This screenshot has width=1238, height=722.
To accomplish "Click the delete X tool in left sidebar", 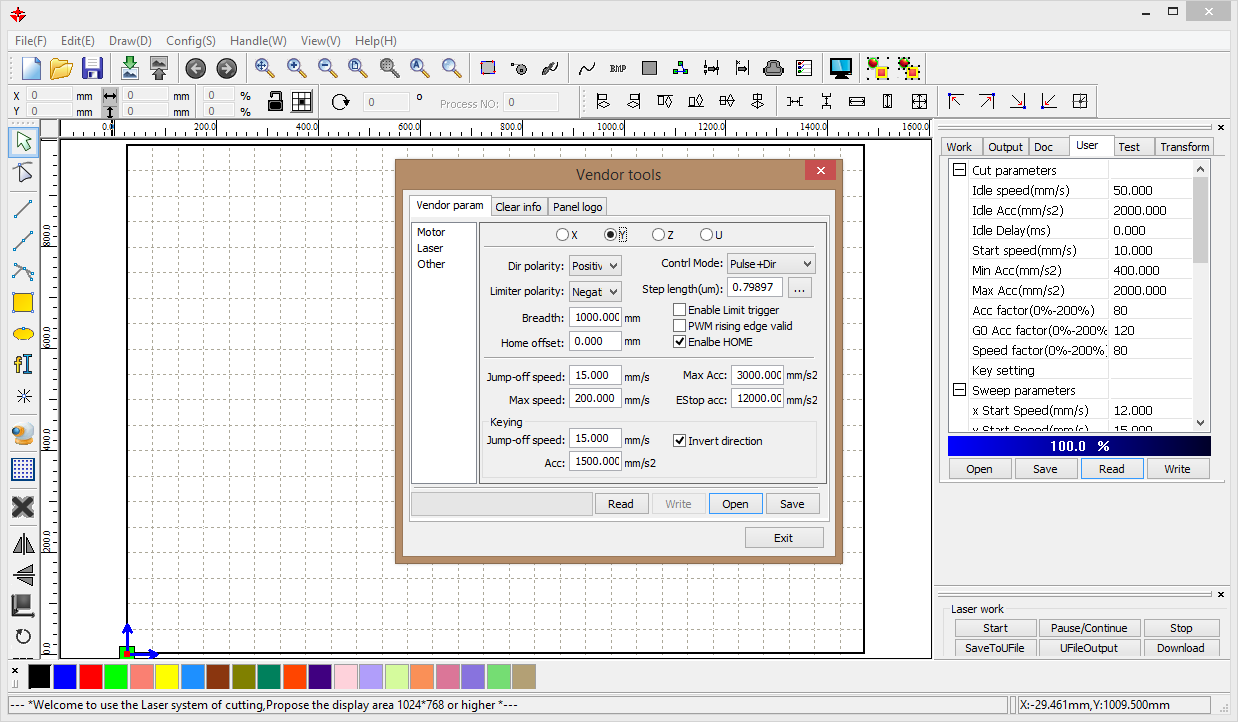I will click(x=22, y=507).
